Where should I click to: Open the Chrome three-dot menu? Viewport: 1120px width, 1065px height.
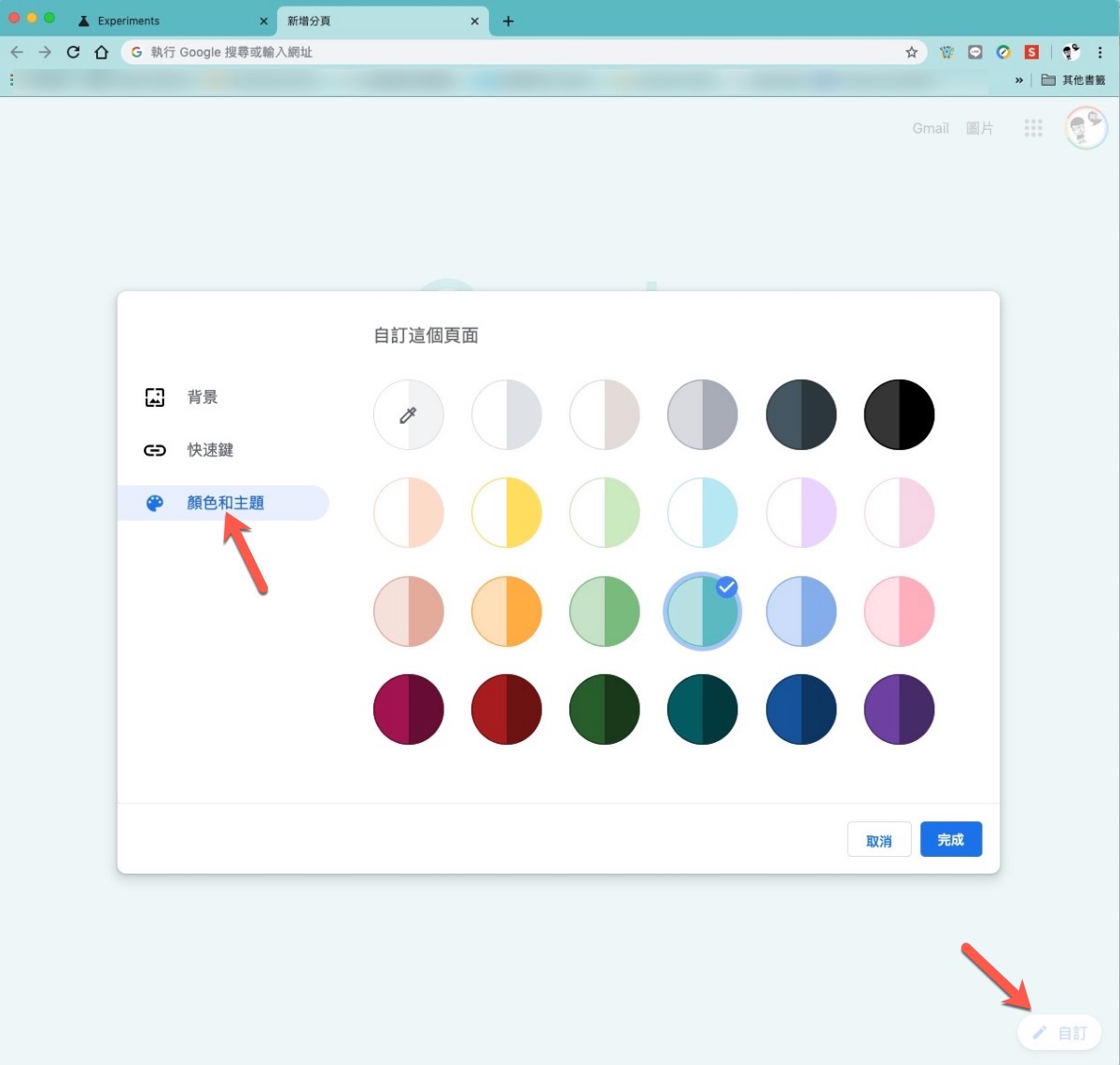1100,52
